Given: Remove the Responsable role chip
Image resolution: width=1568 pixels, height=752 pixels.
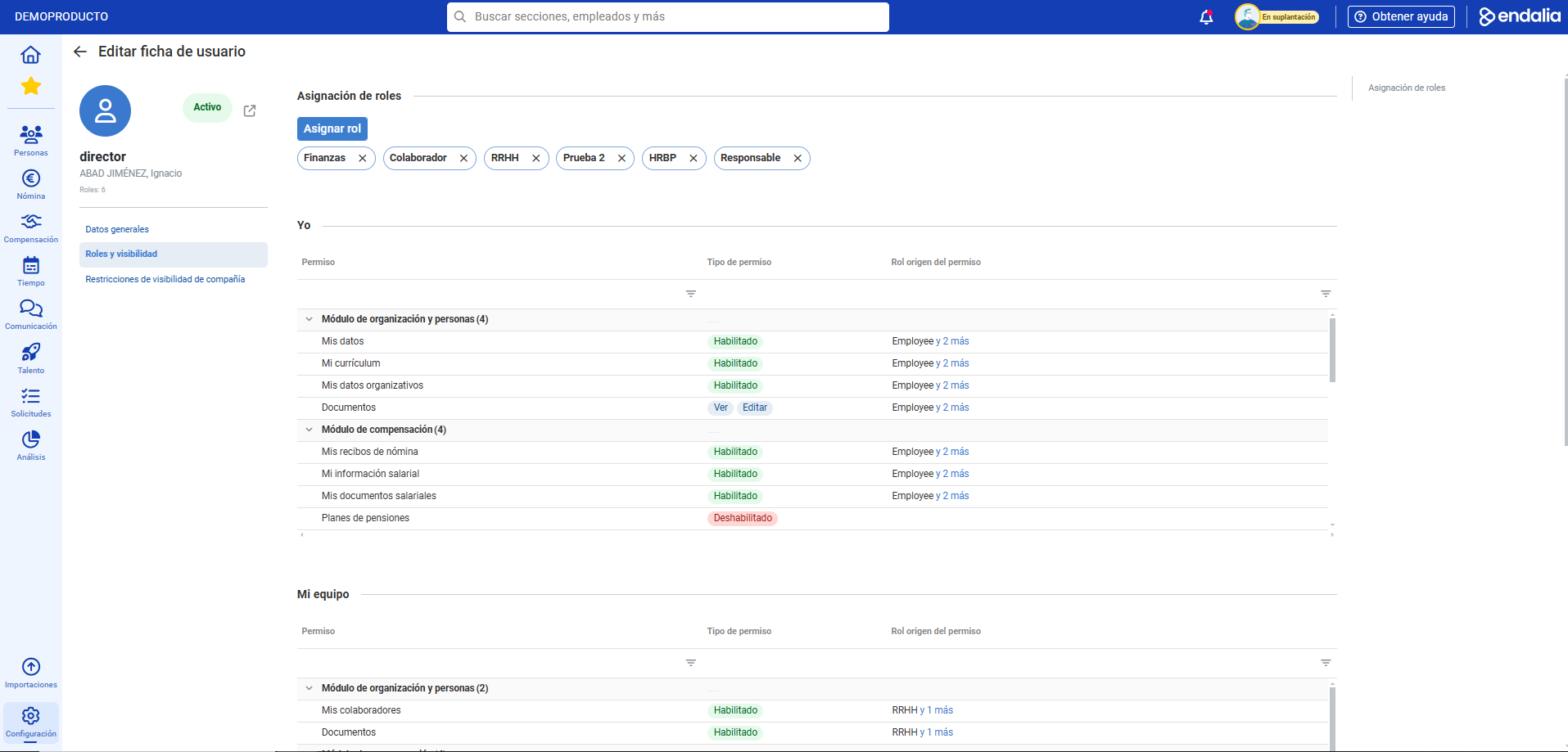Looking at the screenshot, I should pyautogui.click(x=798, y=158).
